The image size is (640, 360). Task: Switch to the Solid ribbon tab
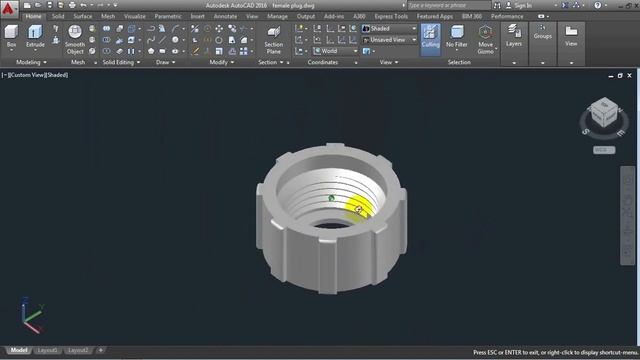click(58, 16)
